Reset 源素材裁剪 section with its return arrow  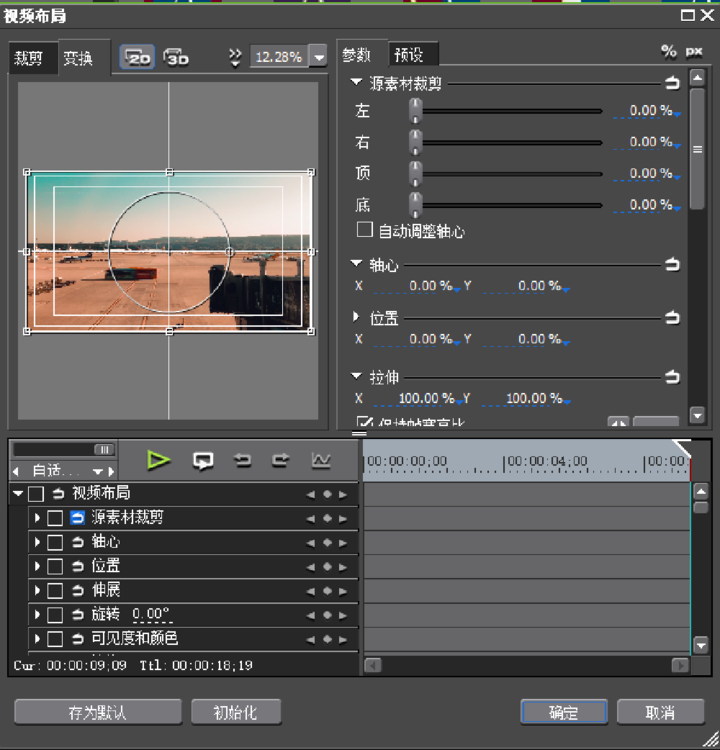(x=672, y=83)
